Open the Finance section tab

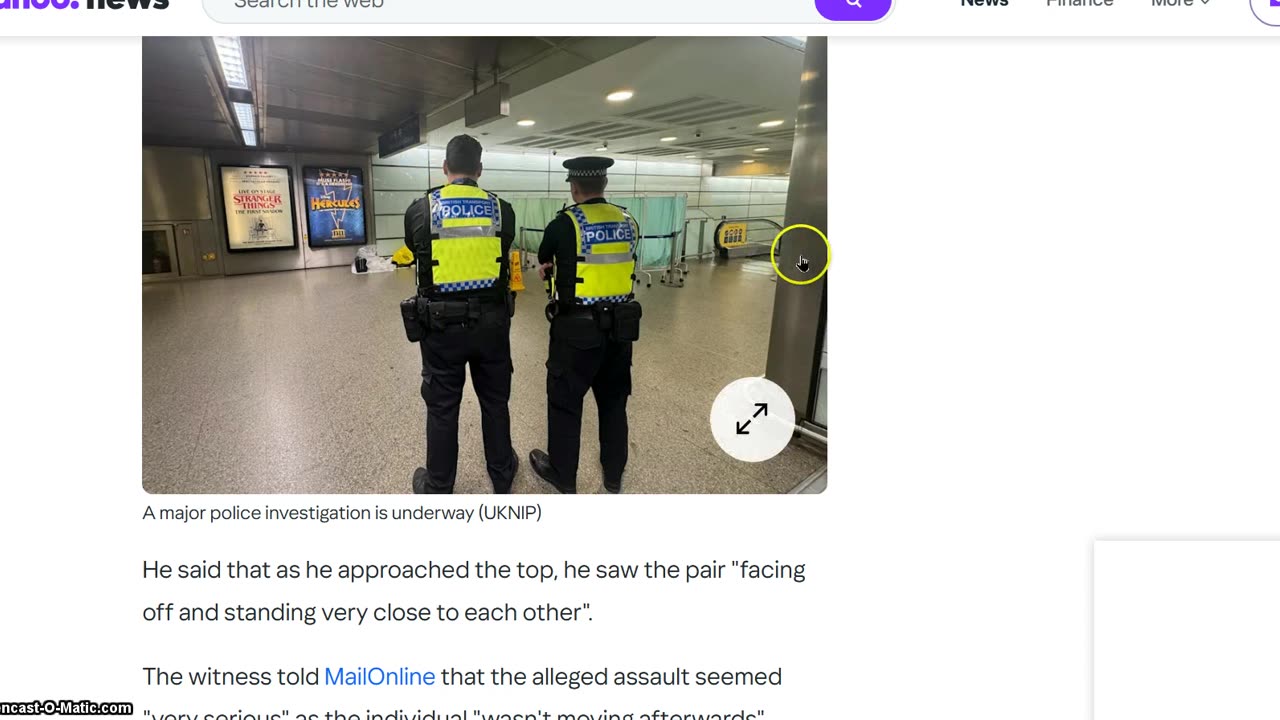[x=1080, y=4]
